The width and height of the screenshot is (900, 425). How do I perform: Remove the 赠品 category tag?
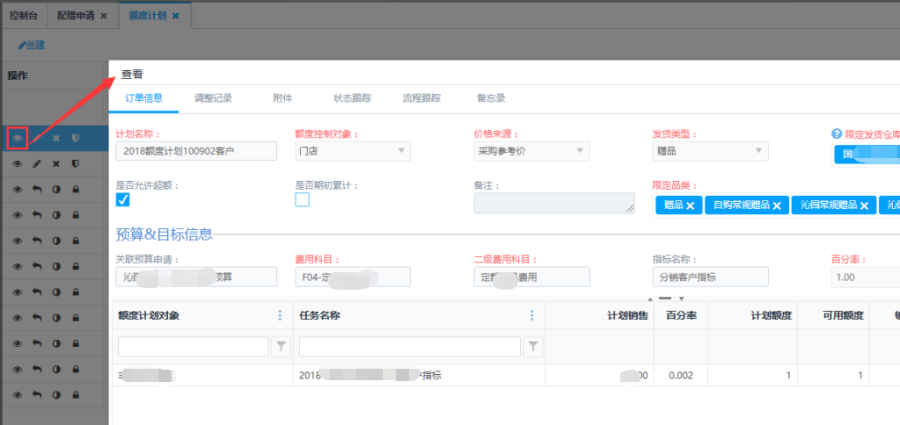690,205
